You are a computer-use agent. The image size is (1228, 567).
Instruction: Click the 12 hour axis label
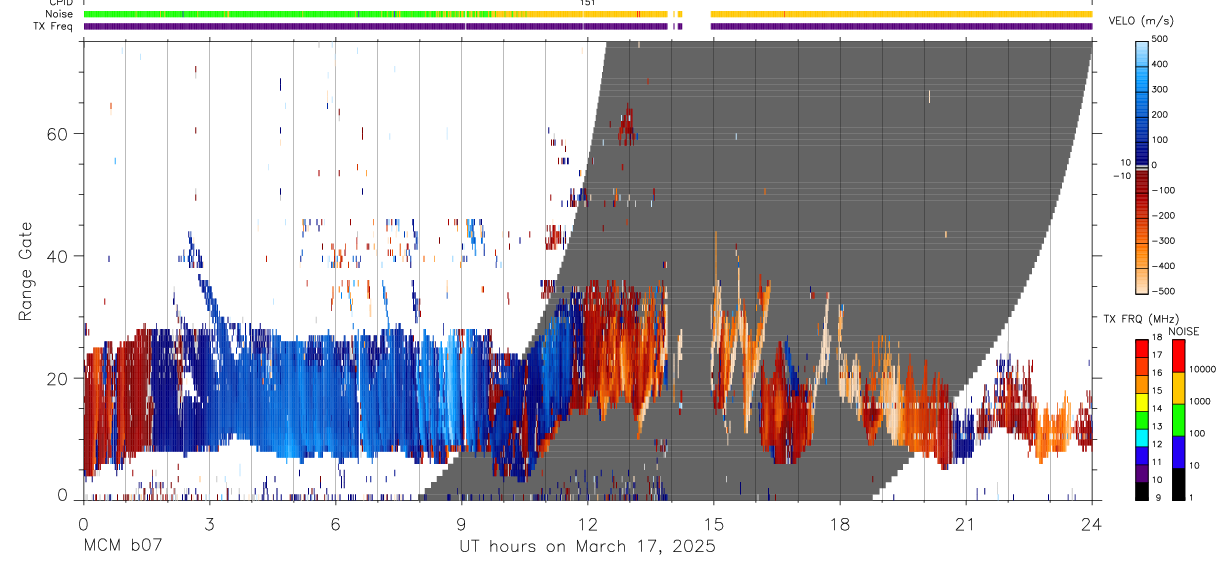(588, 523)
